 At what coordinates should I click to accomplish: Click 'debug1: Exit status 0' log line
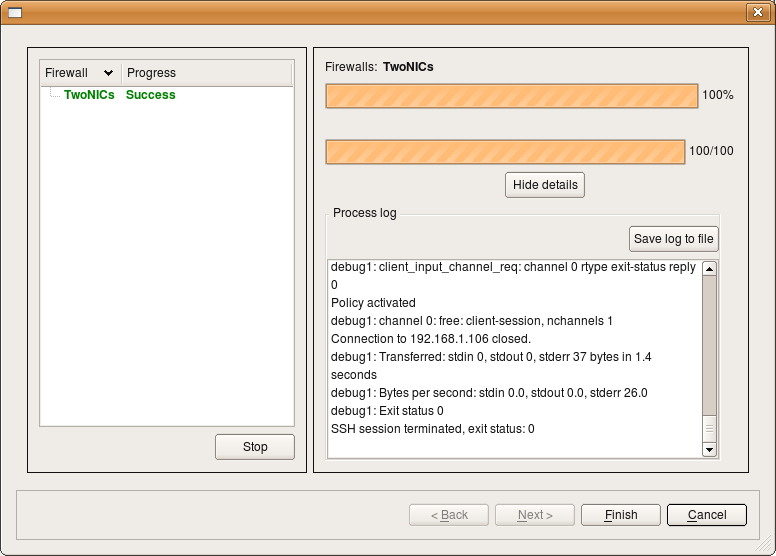387,411
